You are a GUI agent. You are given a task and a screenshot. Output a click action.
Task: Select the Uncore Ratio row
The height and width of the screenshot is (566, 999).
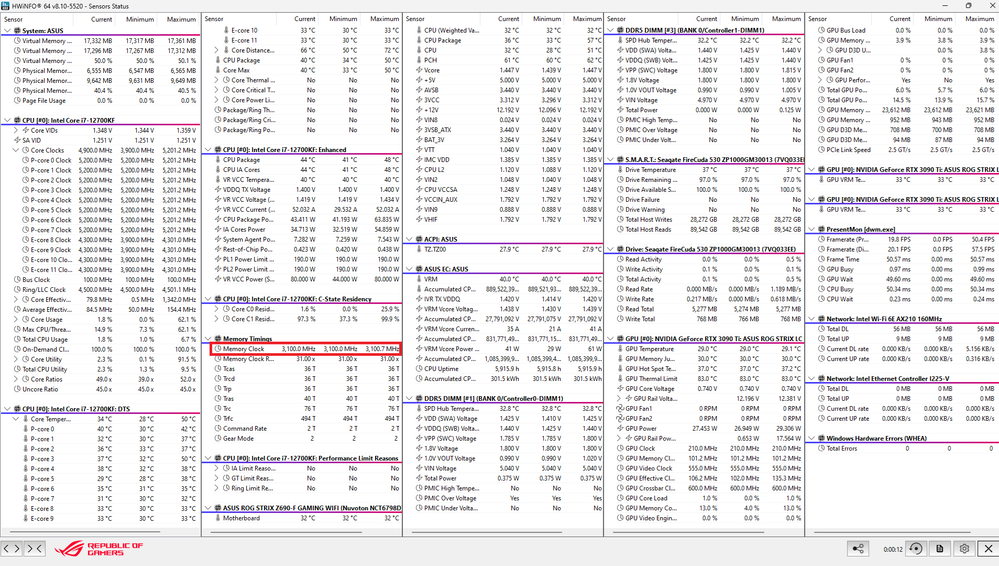(101, 389)
